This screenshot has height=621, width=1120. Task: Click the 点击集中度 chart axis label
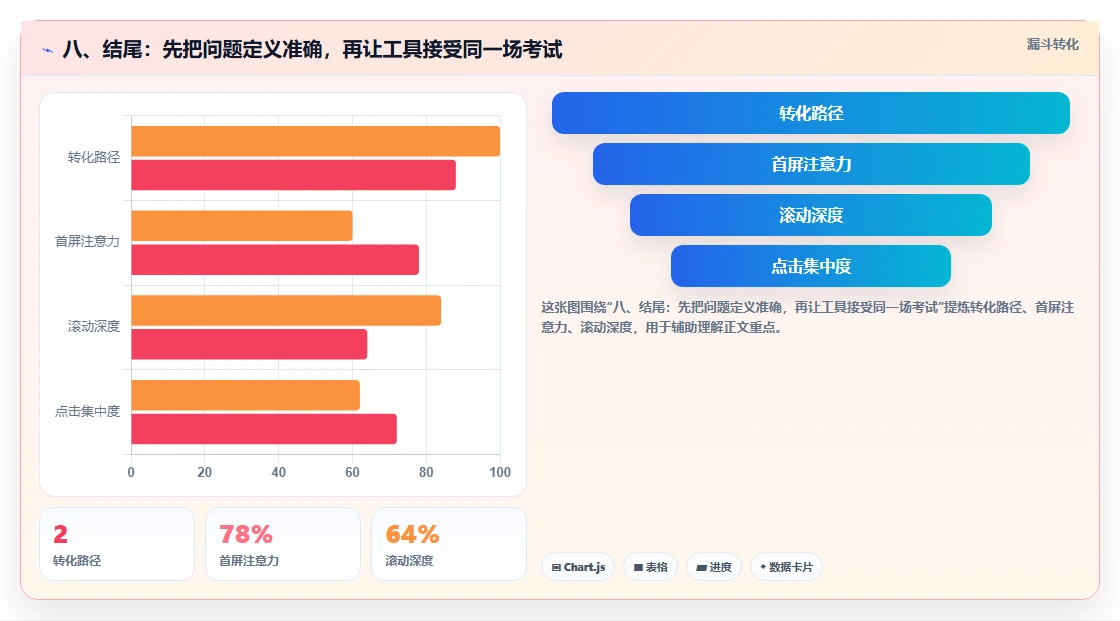(87, 412)
